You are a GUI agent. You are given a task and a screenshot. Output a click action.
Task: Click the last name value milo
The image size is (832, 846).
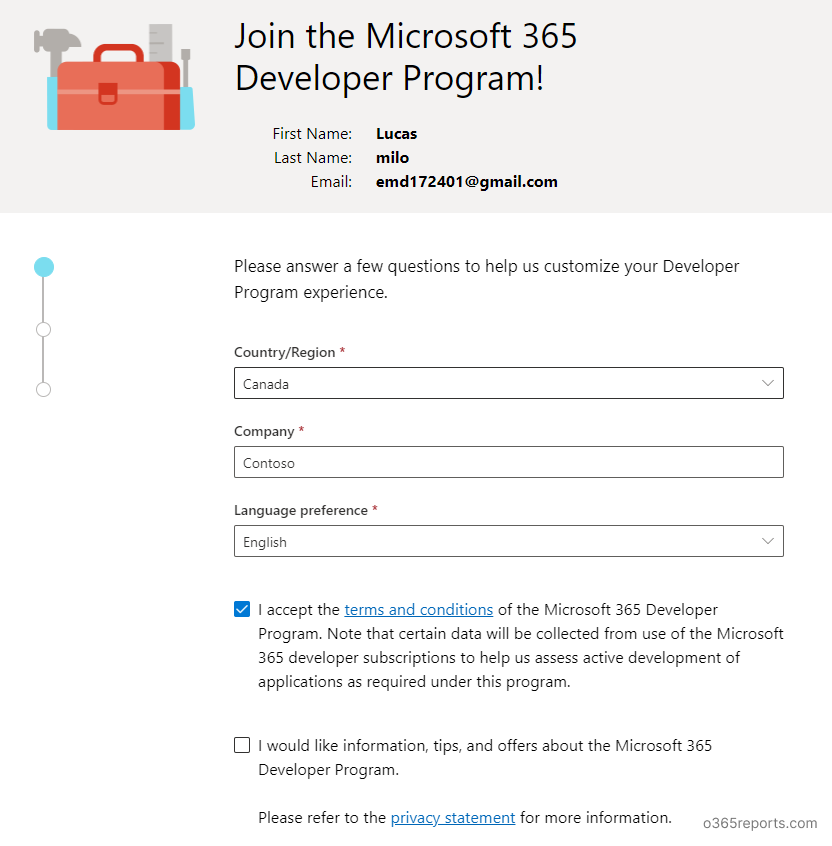click(x=392, y=158)
